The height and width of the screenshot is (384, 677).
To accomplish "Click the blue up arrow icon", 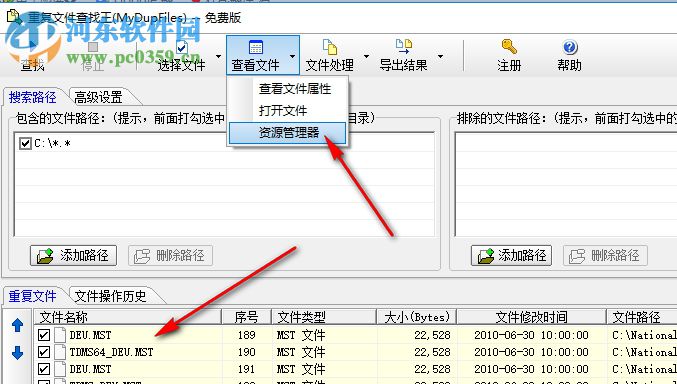I will pyautogui.click(x=17, y=325).
